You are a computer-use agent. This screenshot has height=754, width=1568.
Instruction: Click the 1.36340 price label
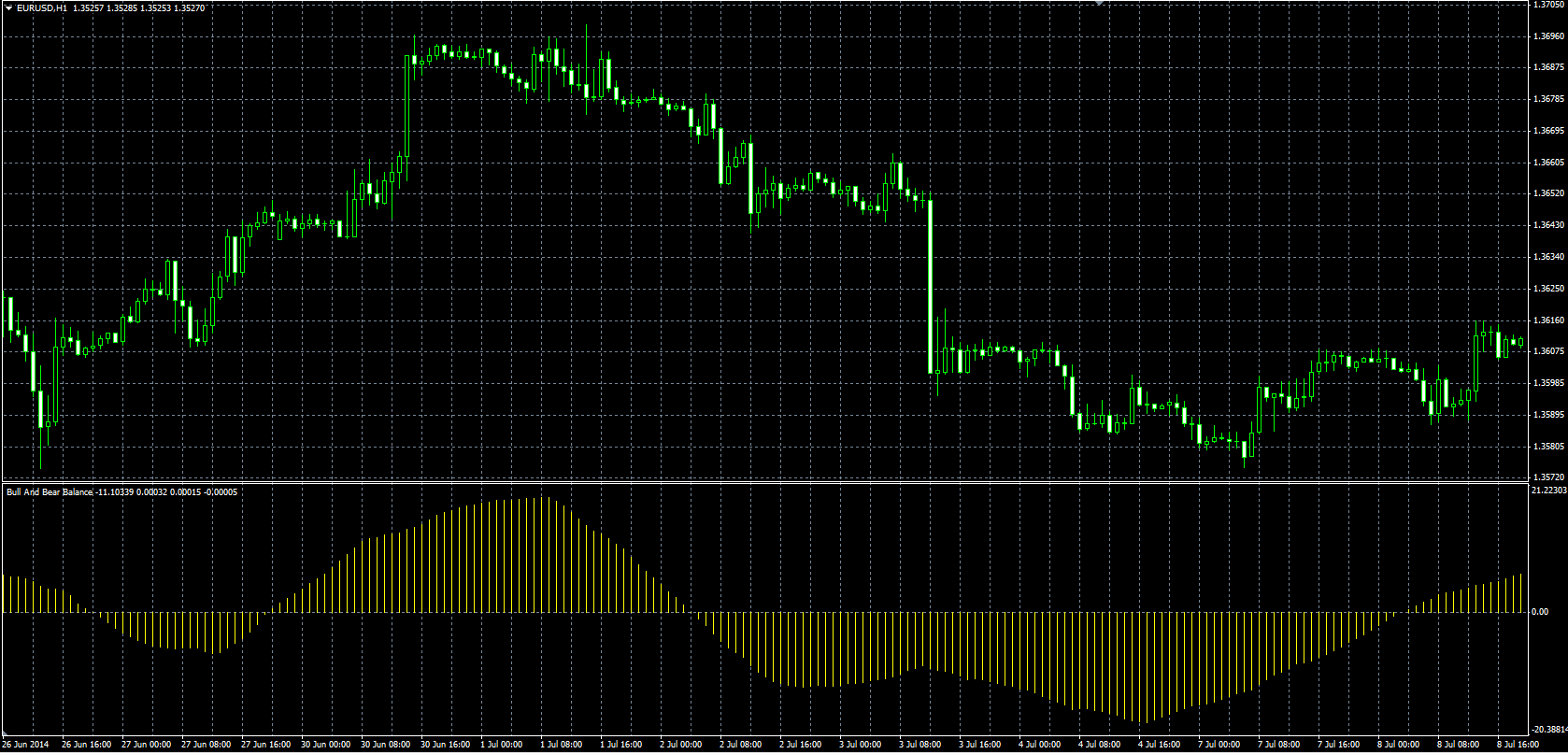[x=1549, y=257]
